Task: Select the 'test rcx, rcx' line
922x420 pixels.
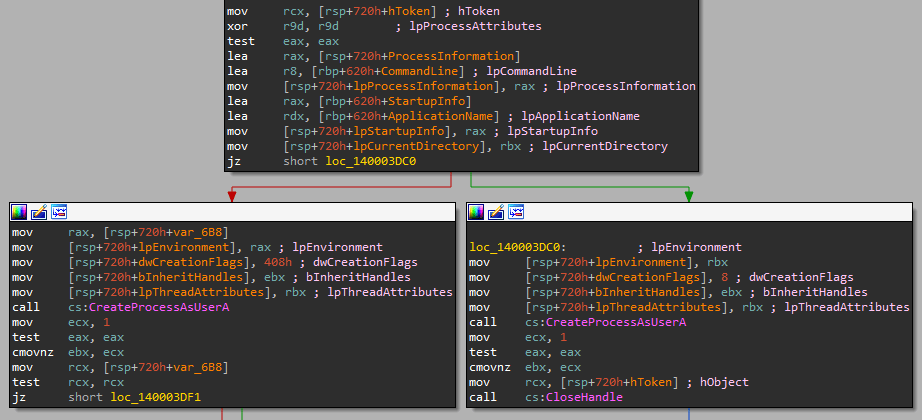Action: point(68,382)
